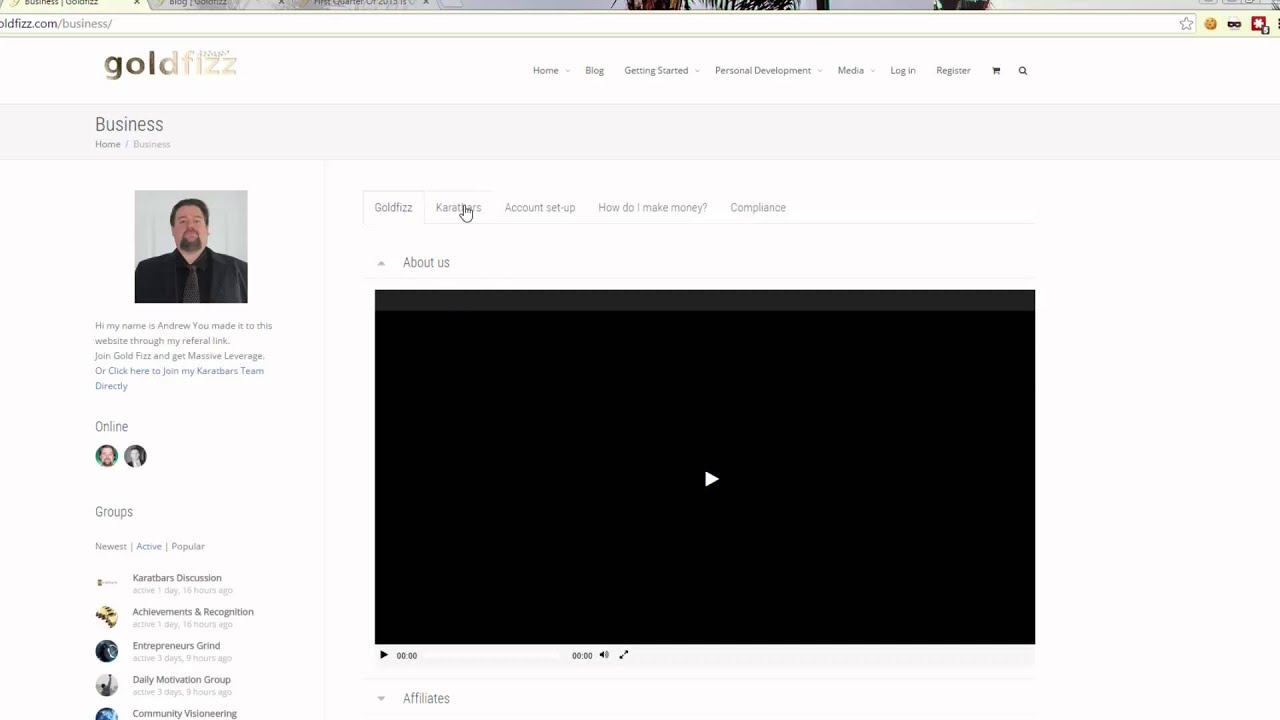Open second online member avatar
This screenshot has height=720, width=1280.
(x=135, y=456)
